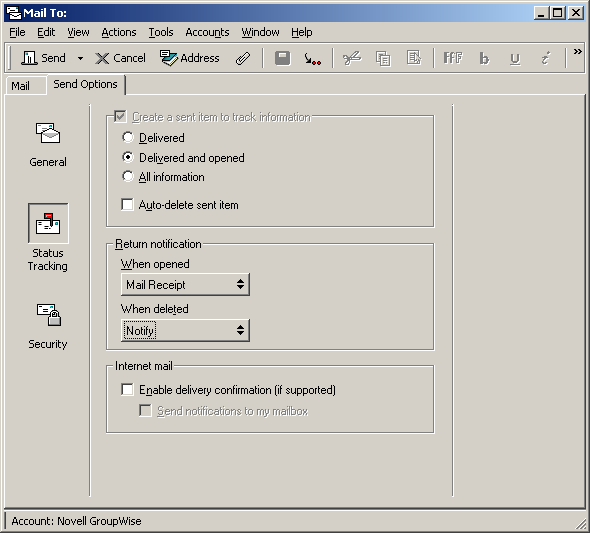
Task: Expand the toolbar overflow chevron
Action: pyautogui.click(x=578, y=52)
